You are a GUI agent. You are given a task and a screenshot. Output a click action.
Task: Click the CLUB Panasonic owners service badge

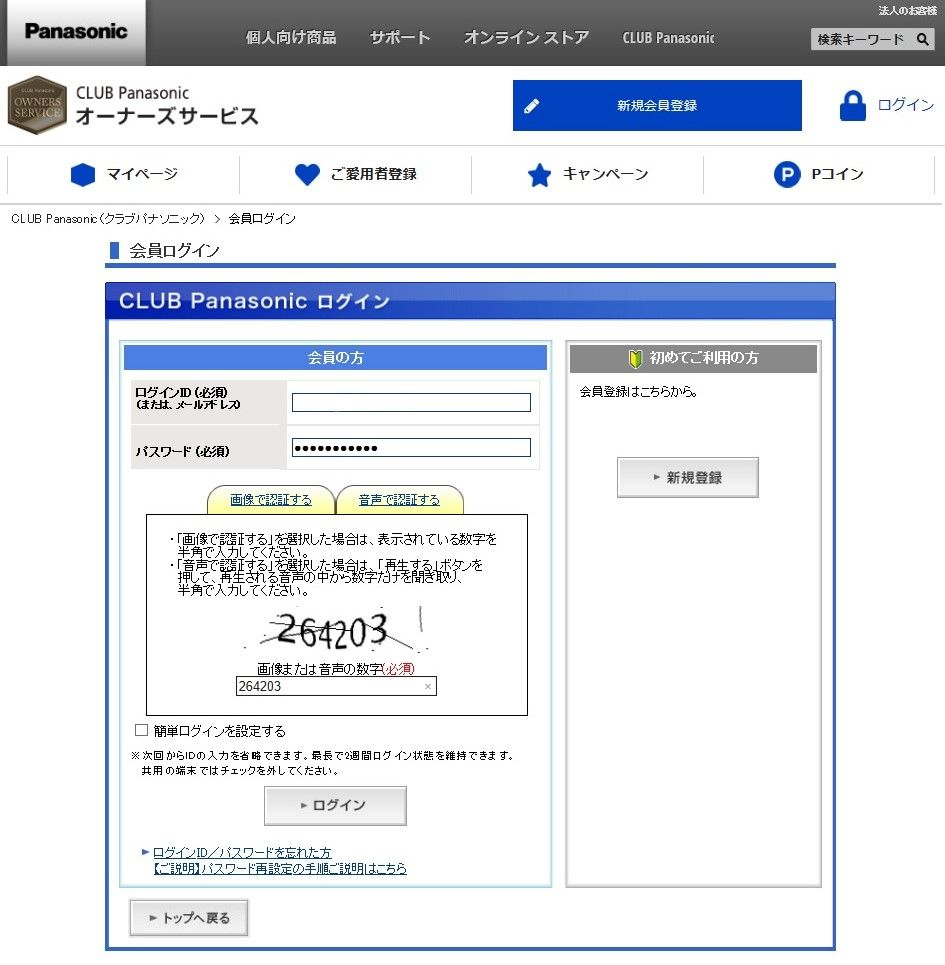click(37, 105)
